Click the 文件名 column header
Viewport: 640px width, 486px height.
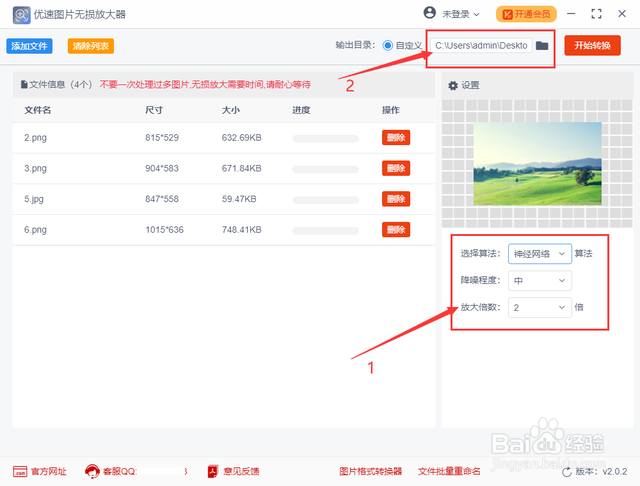coord(37,110)
